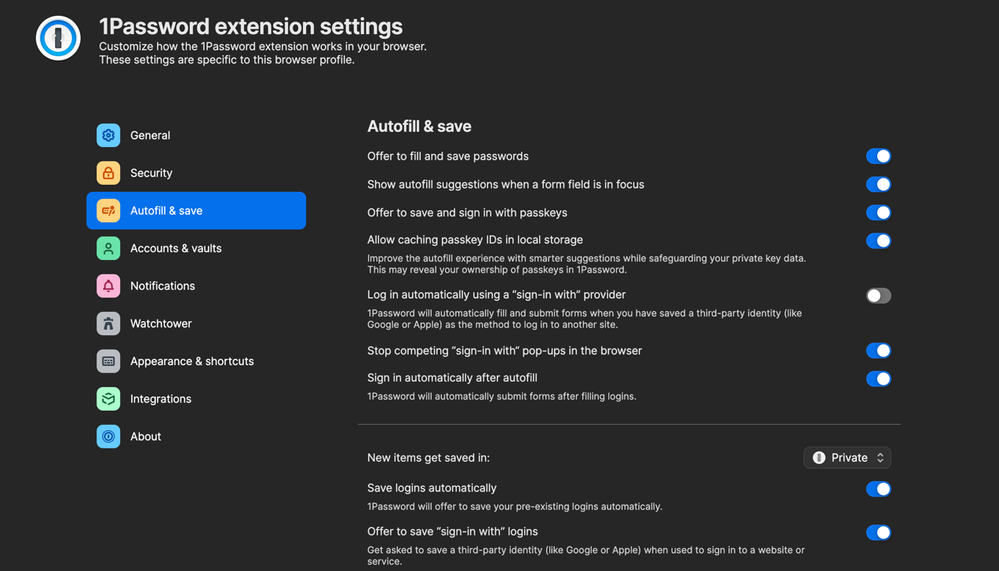Image resolution: width=999 pixels, height=571 pixels.
Task: Click the Integrations cube icon
Action: point(108,399)
